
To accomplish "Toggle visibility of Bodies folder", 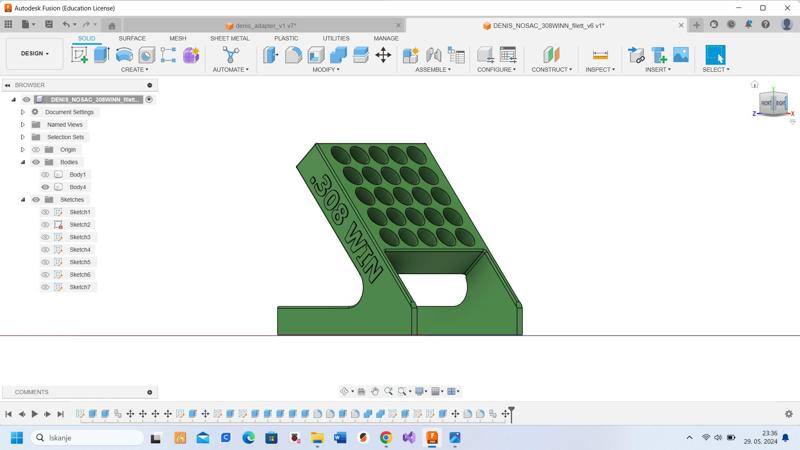I will (x=36, y=162).
